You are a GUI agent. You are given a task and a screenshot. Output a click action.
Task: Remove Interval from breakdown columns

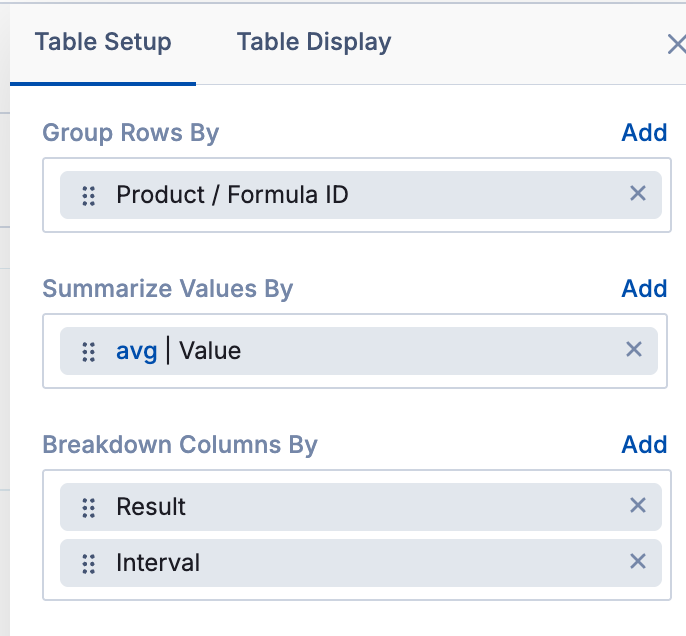638,562
